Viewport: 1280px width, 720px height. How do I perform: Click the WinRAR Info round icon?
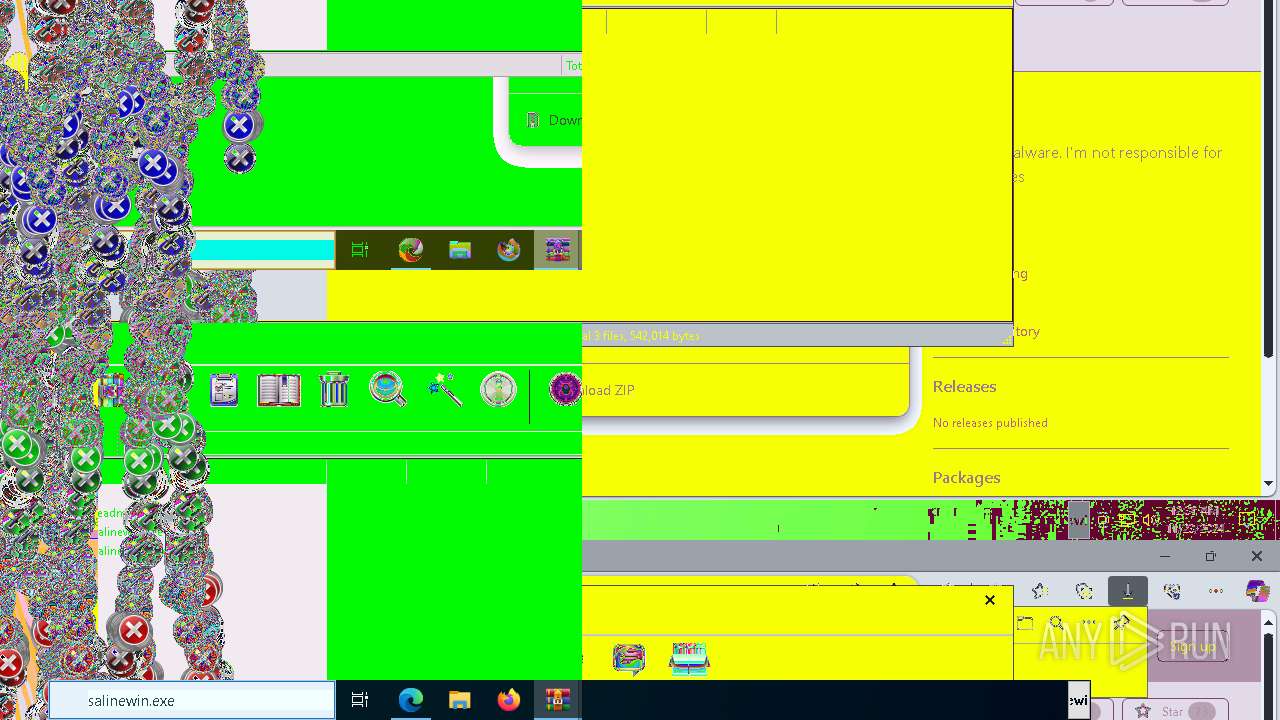tap(498, 389)
